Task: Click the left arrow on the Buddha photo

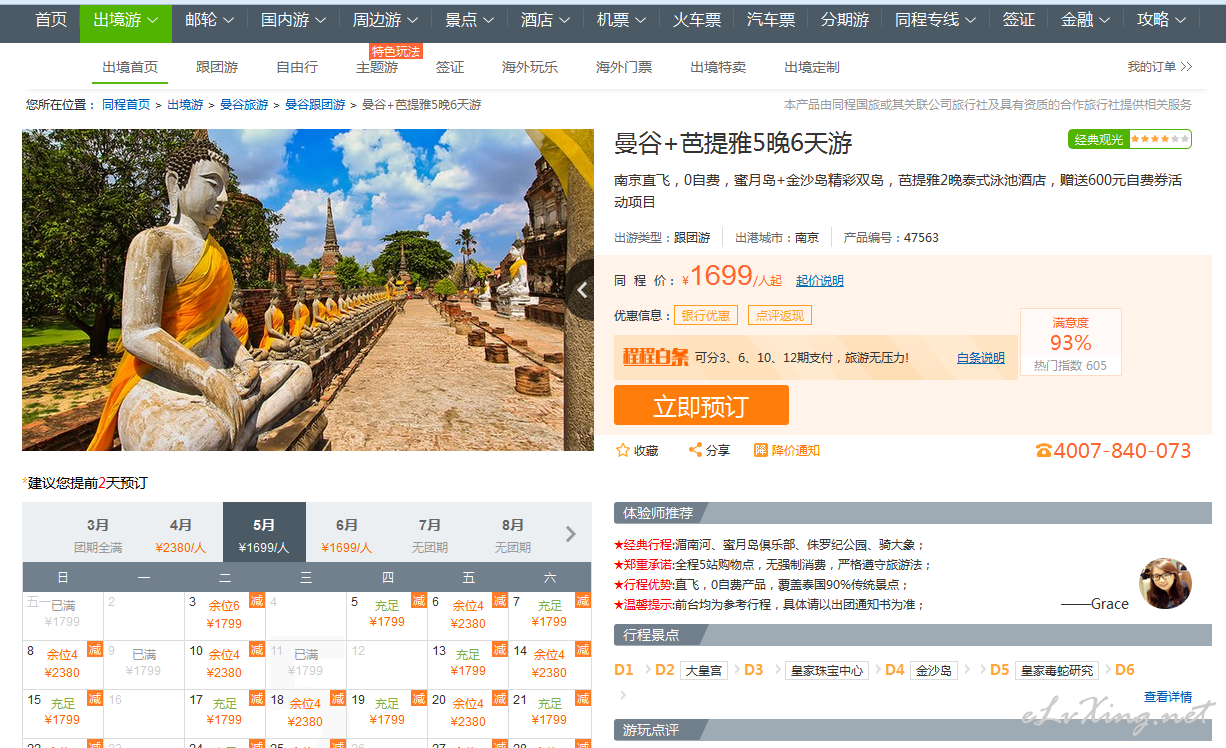Action: pos(582,290)
